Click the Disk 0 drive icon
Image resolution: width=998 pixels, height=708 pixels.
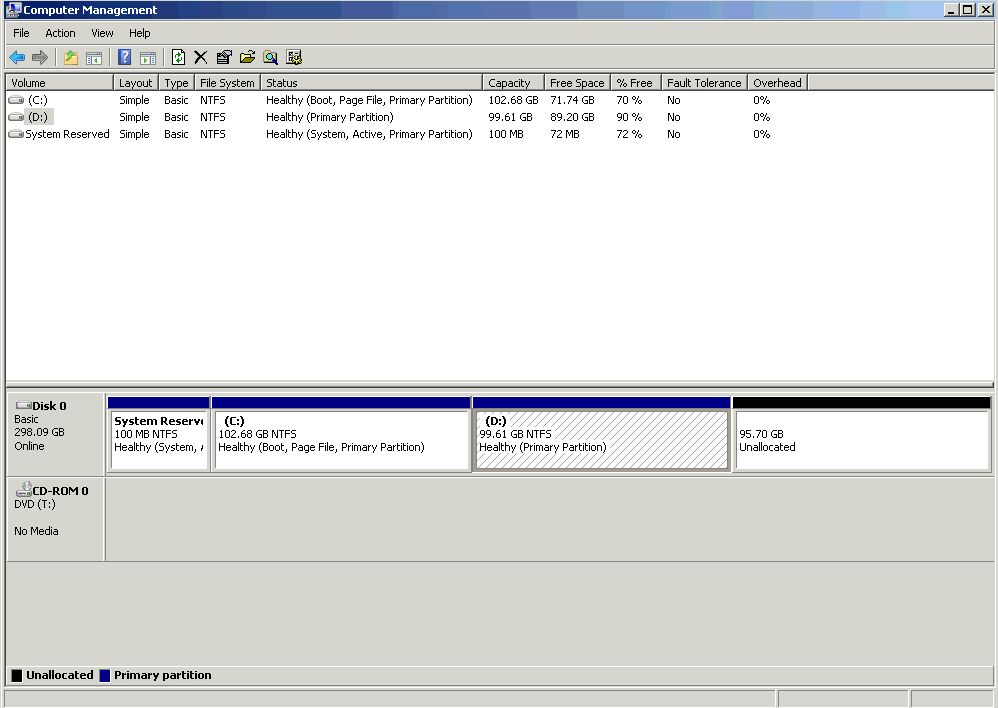click(x=24, y=405)
